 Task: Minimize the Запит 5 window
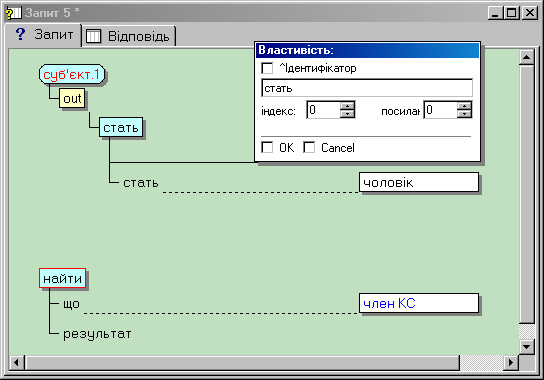495,13
